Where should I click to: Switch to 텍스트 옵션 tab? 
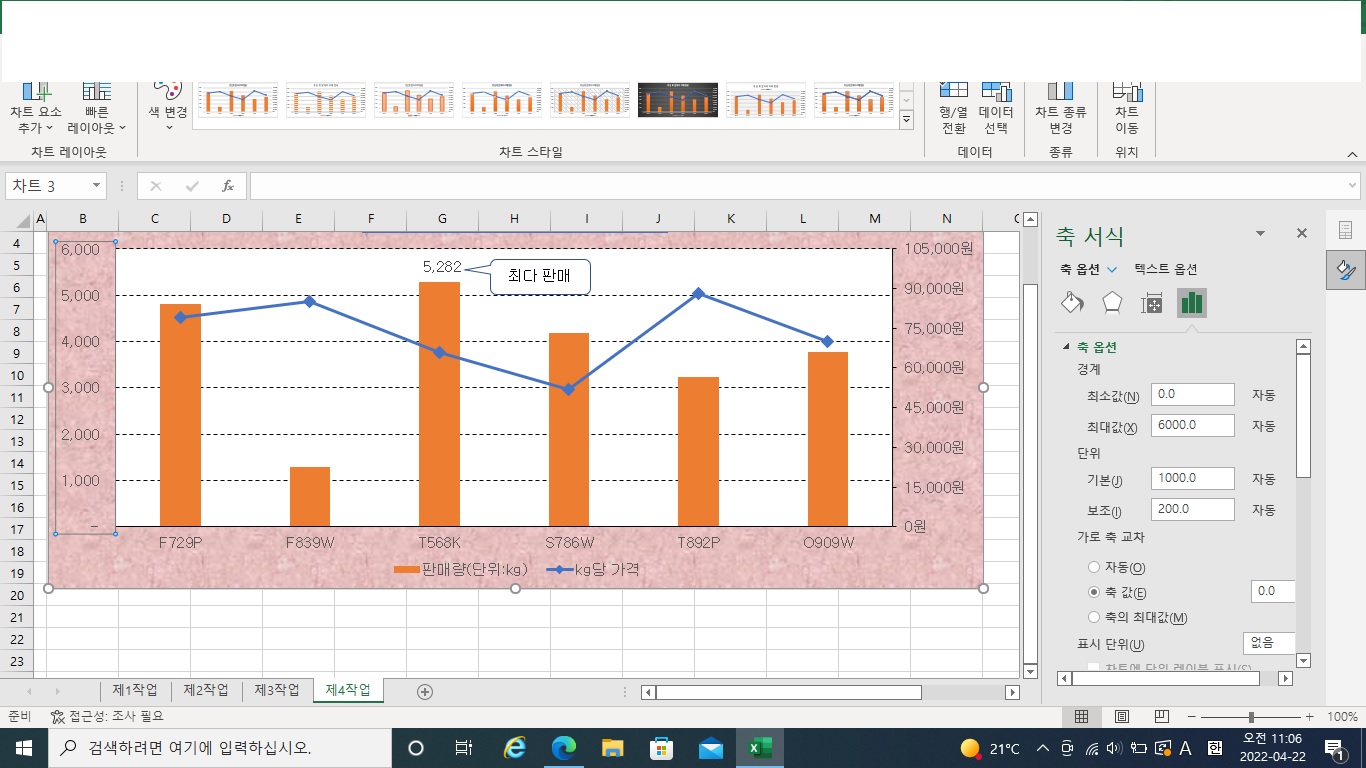[1165, 269]
